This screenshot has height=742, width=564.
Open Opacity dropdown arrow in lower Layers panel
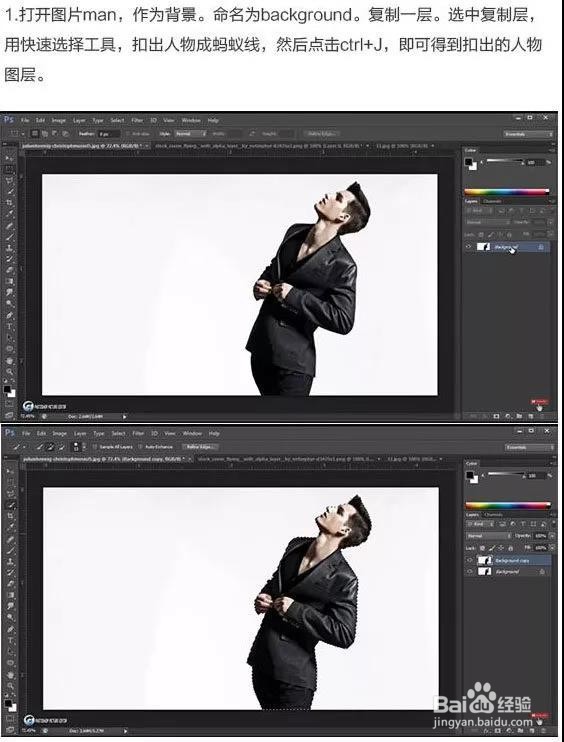pos(552,536)
